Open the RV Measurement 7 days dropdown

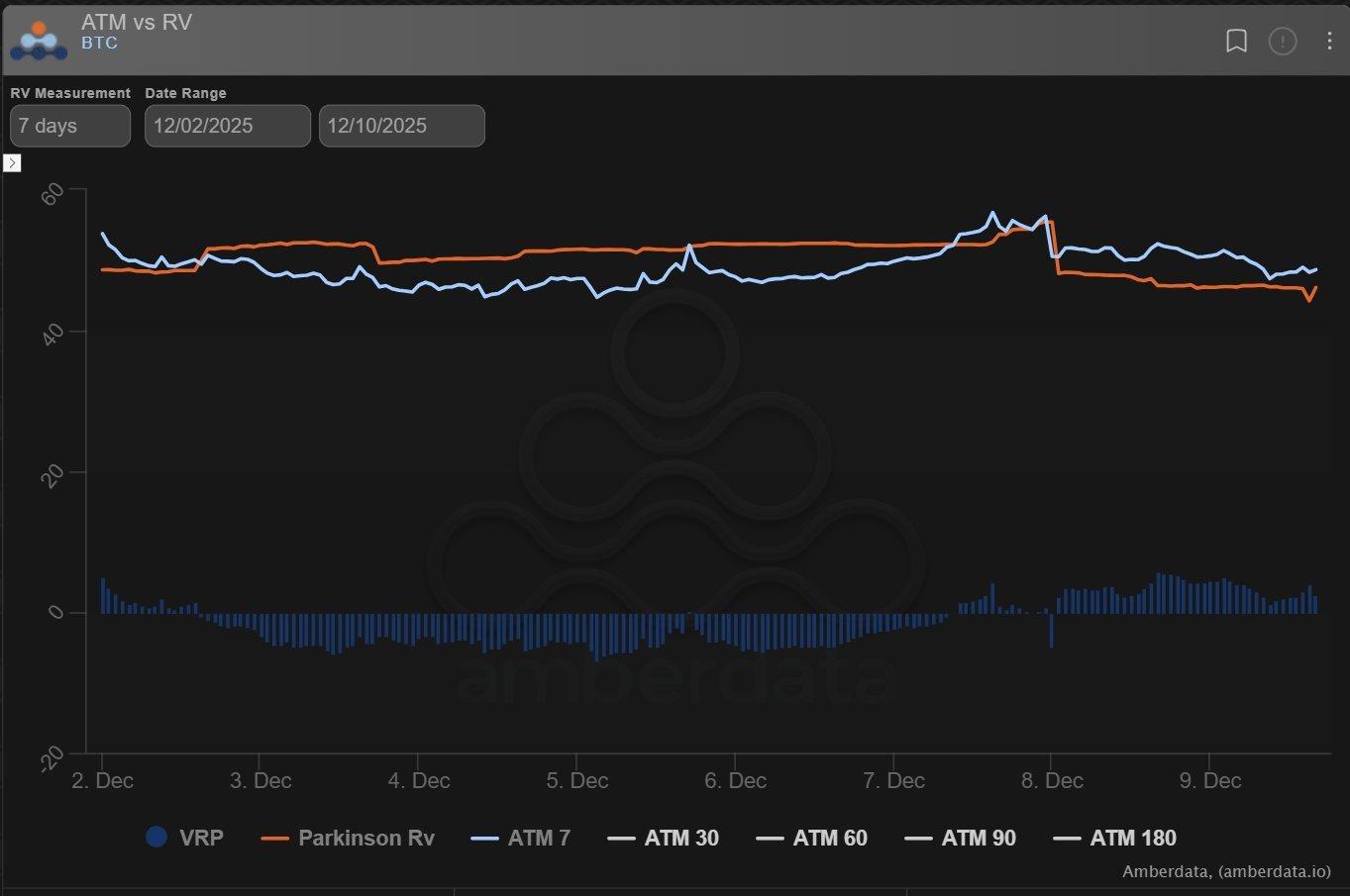click(x=69, y=126)
